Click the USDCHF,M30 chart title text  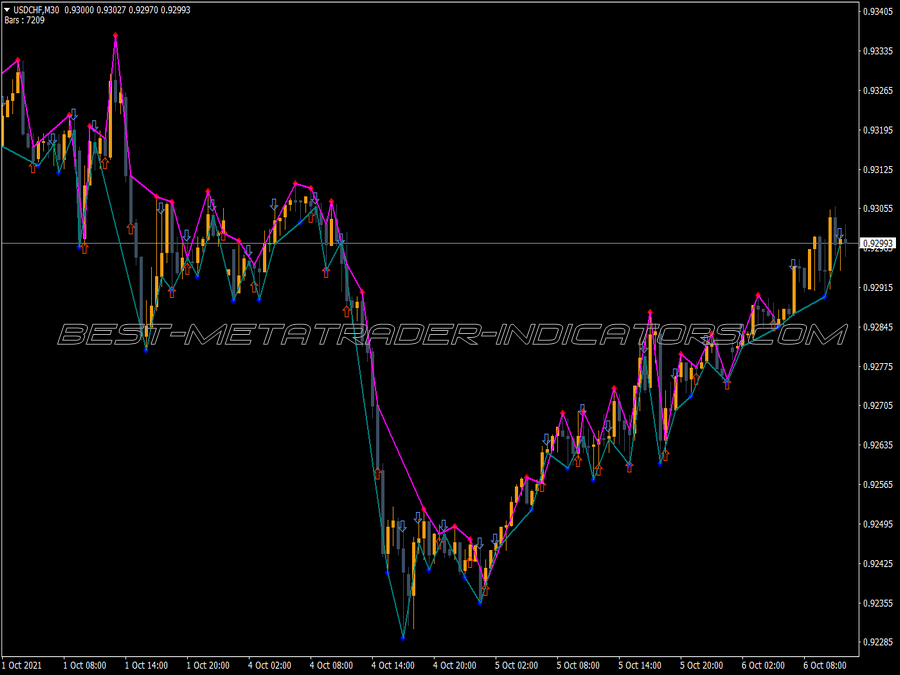click(36, 10)
